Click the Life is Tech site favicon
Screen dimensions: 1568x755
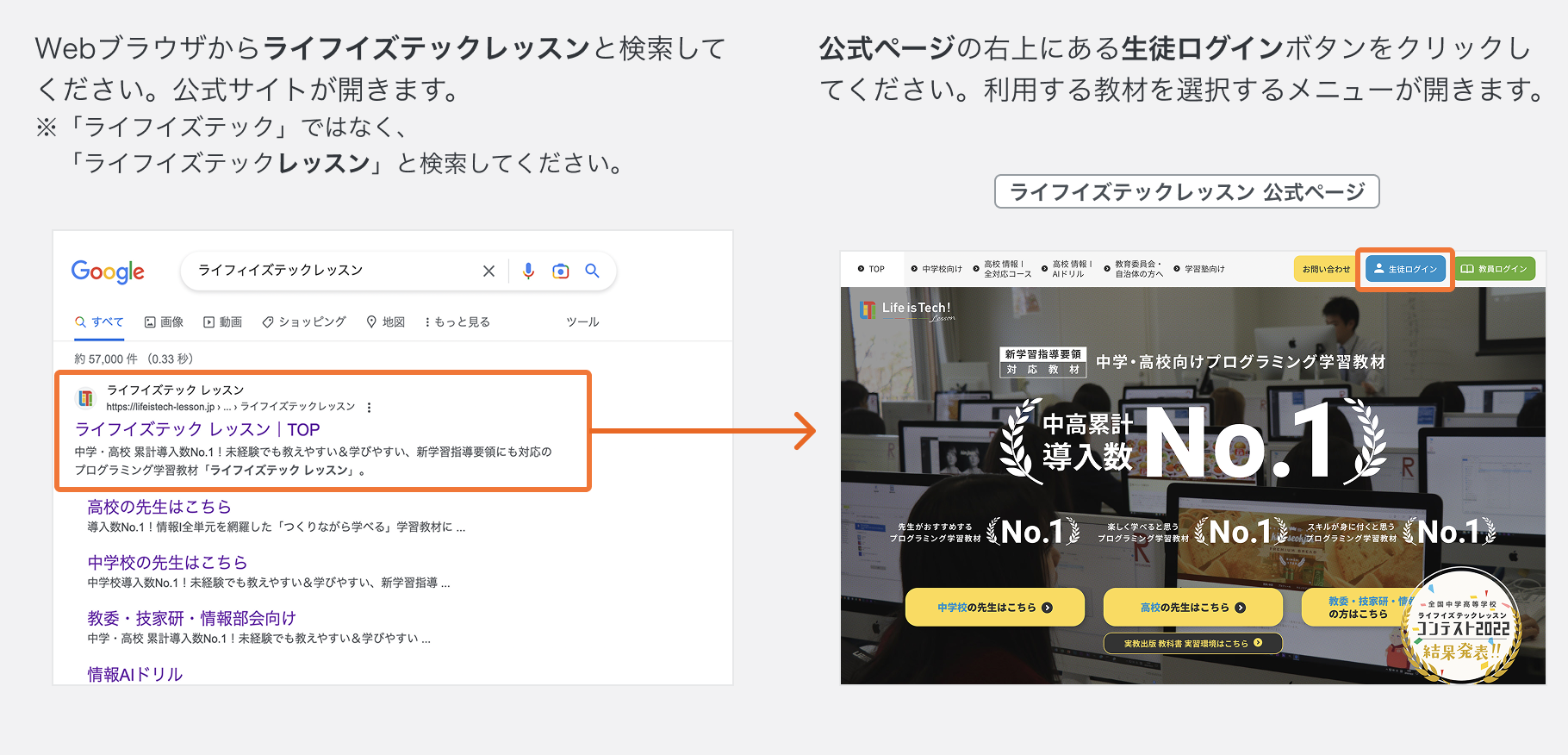[x=86, y=398]
